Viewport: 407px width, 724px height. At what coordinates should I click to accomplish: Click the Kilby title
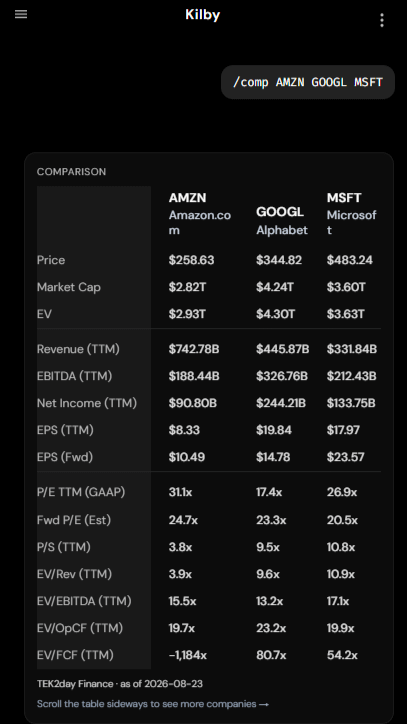click(x=203, y=15)
